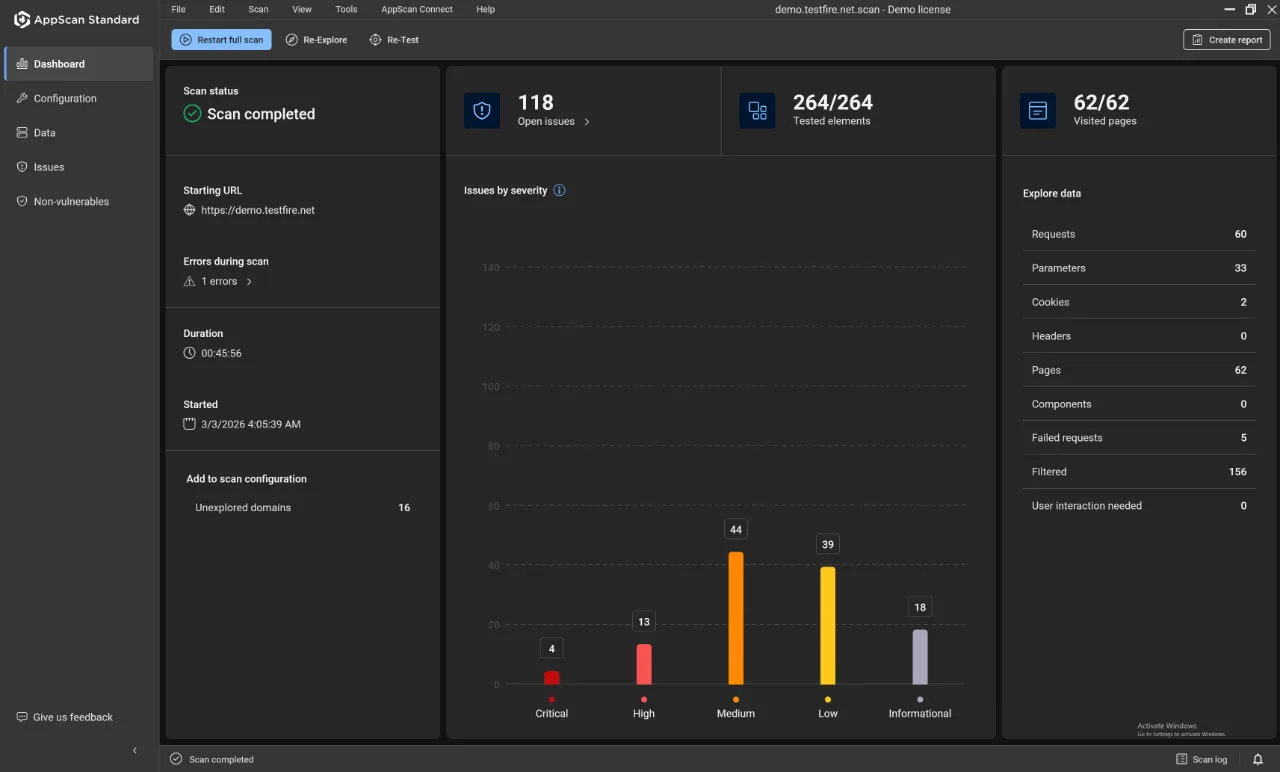Screen dimensions: 1280x772
Task: Open Unexplored domains row
Action: (x=302, y=507)
